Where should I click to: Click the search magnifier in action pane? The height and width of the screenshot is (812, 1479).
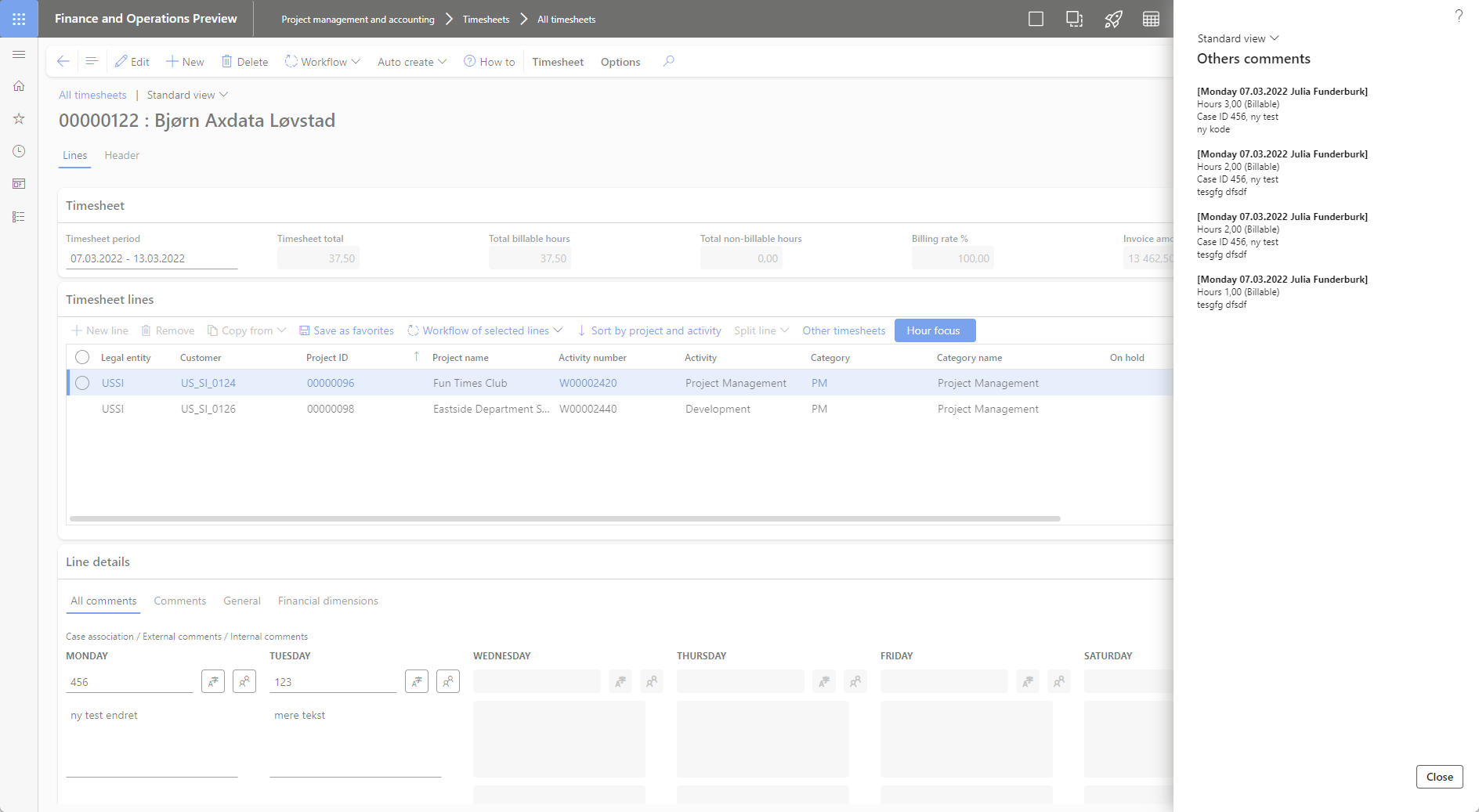(668, 61)
